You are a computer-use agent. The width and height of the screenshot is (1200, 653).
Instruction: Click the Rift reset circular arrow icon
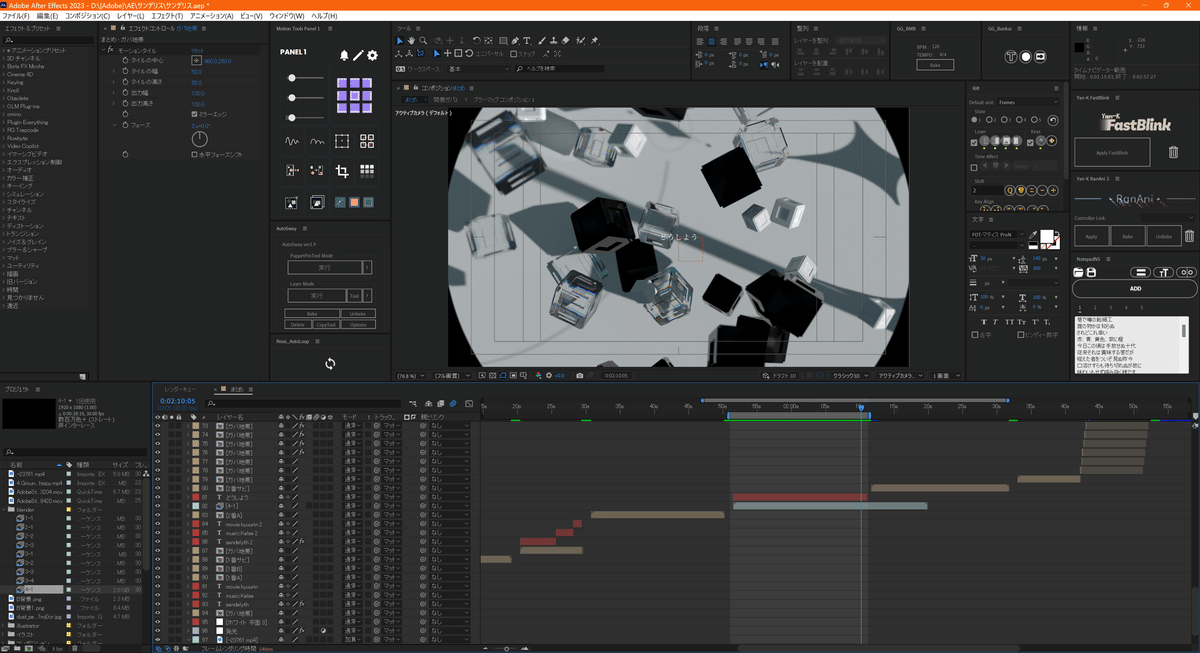point(1053,120)
